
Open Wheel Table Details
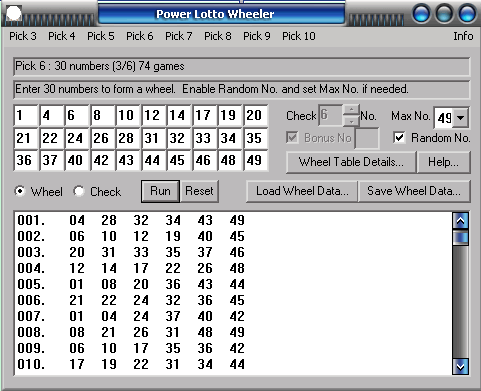coord(351,162)
